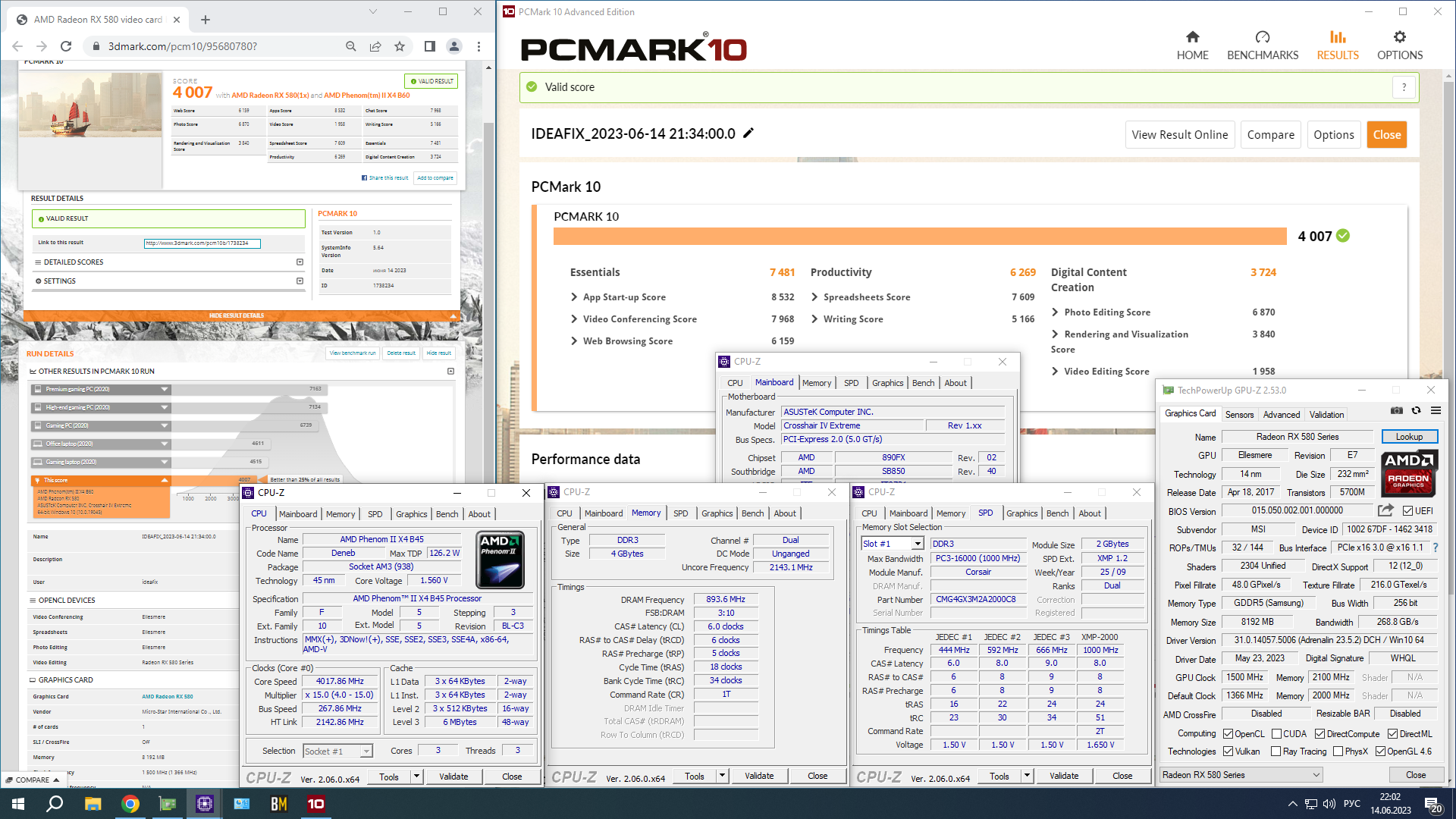Open the BENCHMARKS gauge icon
1456x819 pixels.
point(1263,36)
